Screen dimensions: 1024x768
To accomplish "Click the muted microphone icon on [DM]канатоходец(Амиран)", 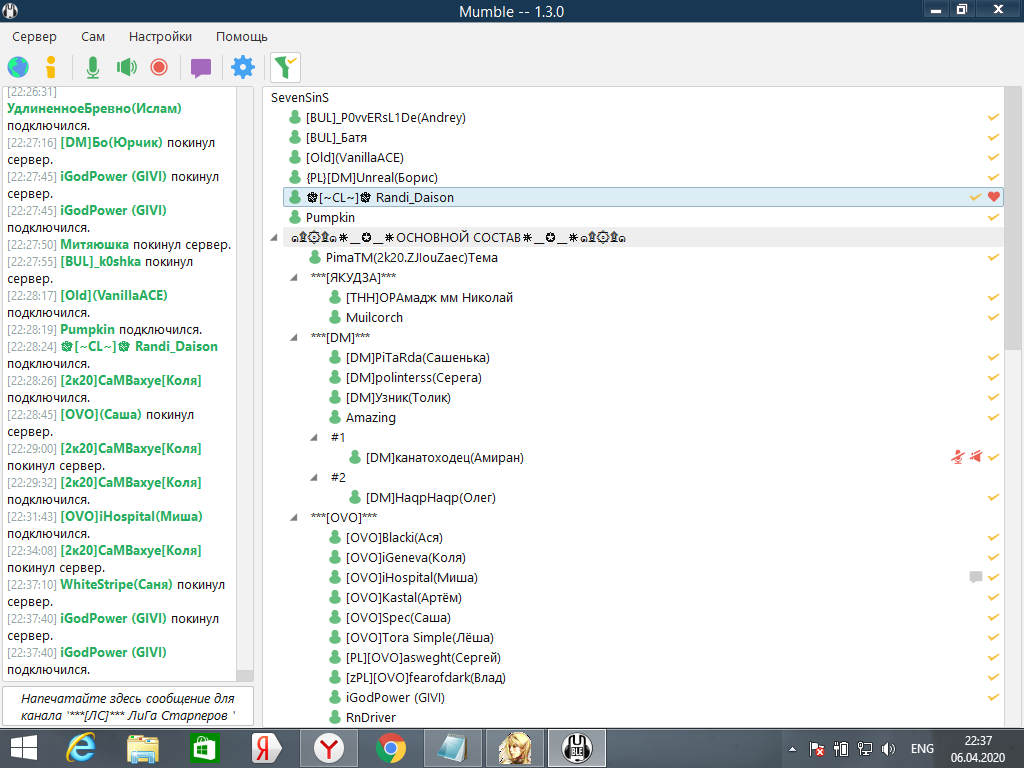I will (957, 457).
